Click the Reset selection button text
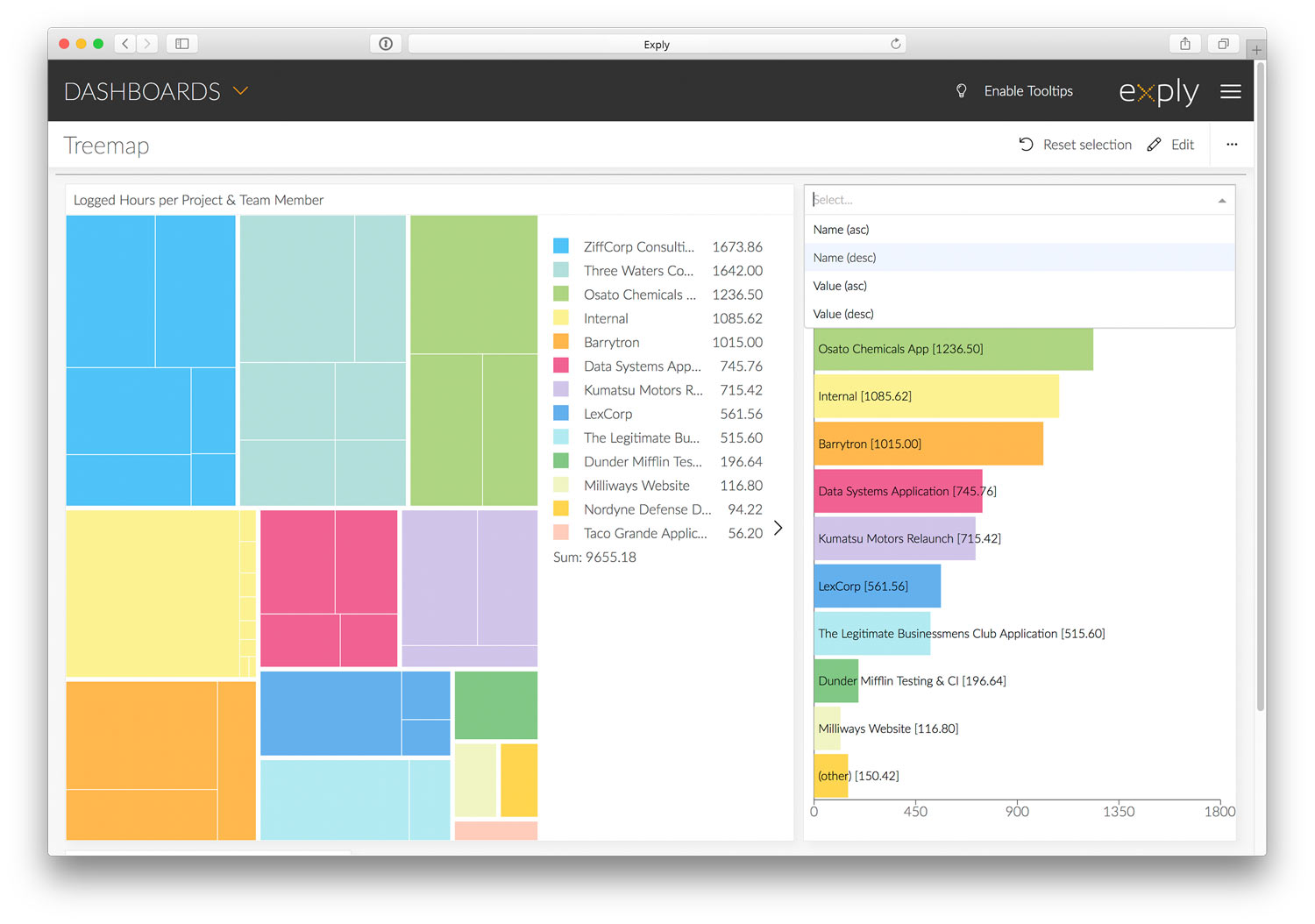 pyautogui.click(x=1087, y=145)
